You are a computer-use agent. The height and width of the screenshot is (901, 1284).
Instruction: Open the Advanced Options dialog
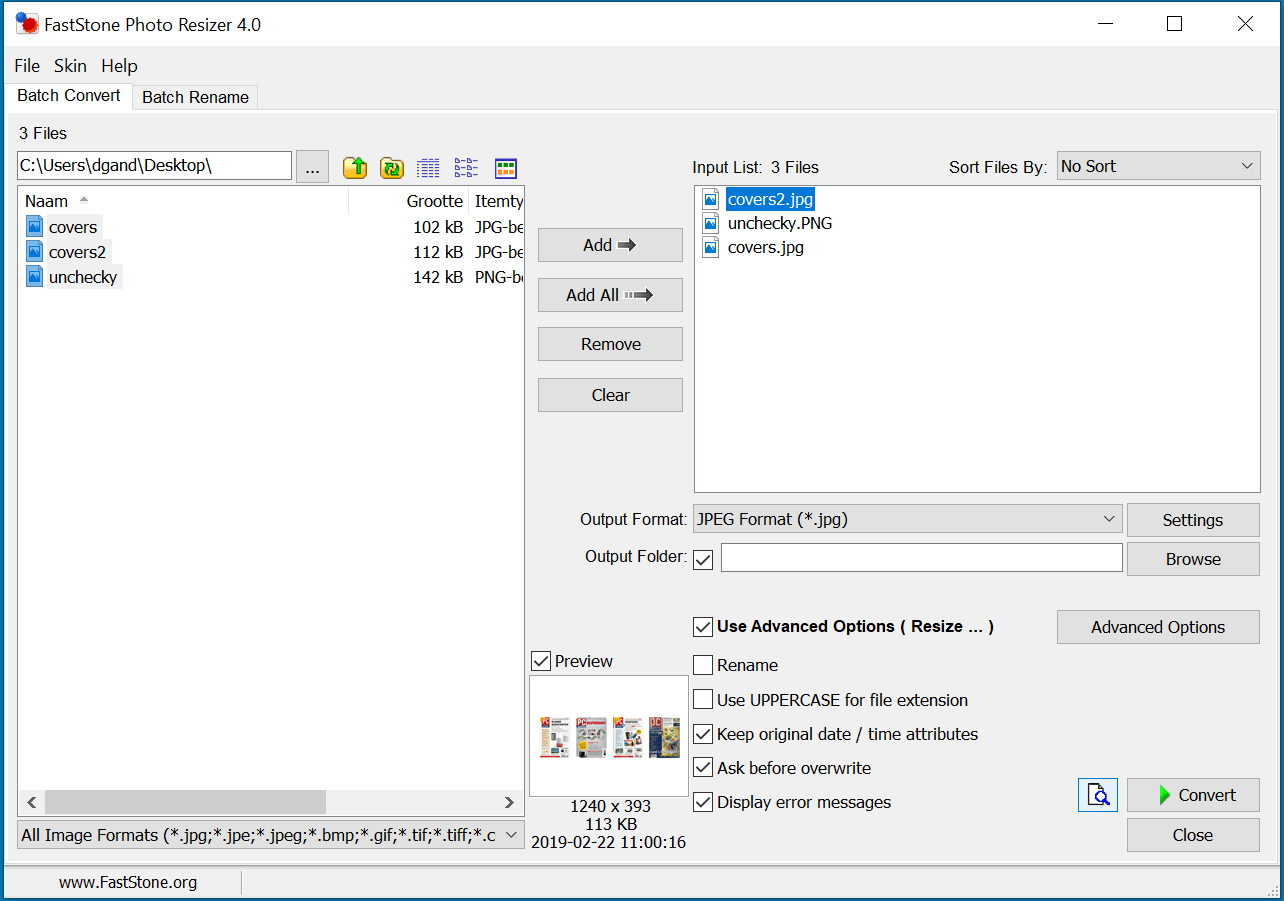[1158, 627]
